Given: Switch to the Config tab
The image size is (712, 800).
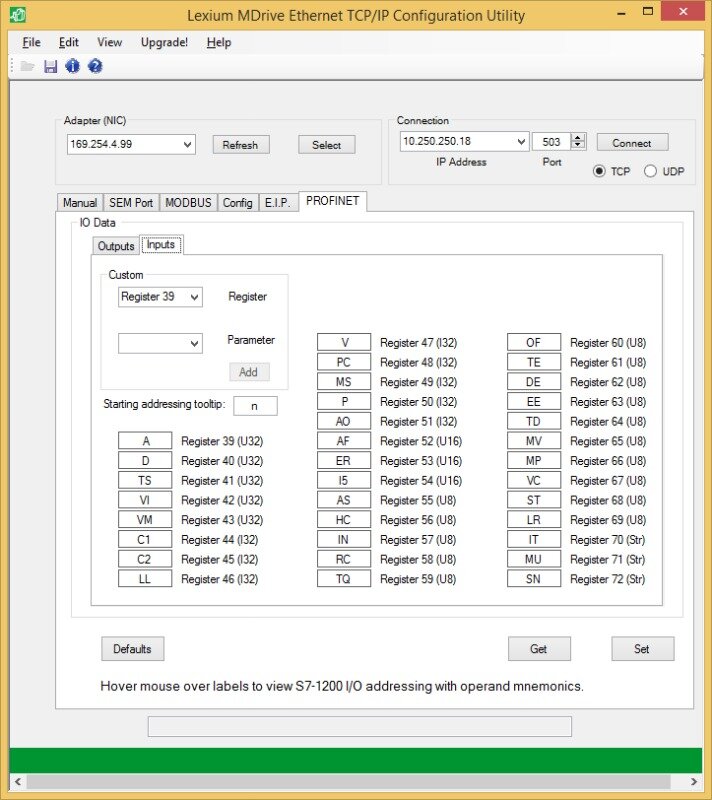Looking at the screenshot, I should [238, 203].
